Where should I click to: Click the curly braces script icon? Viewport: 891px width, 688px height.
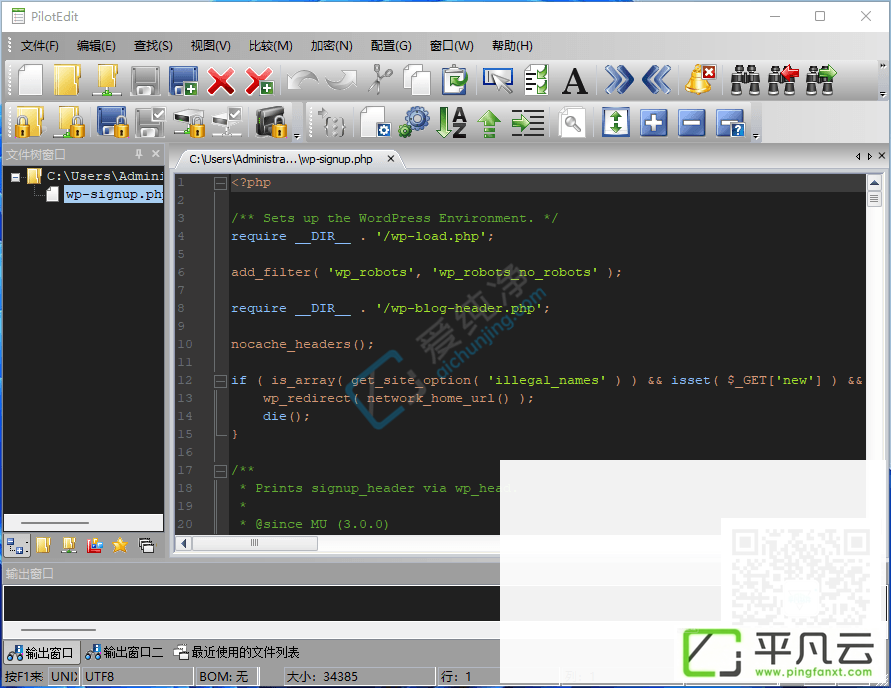coord(332,122)
